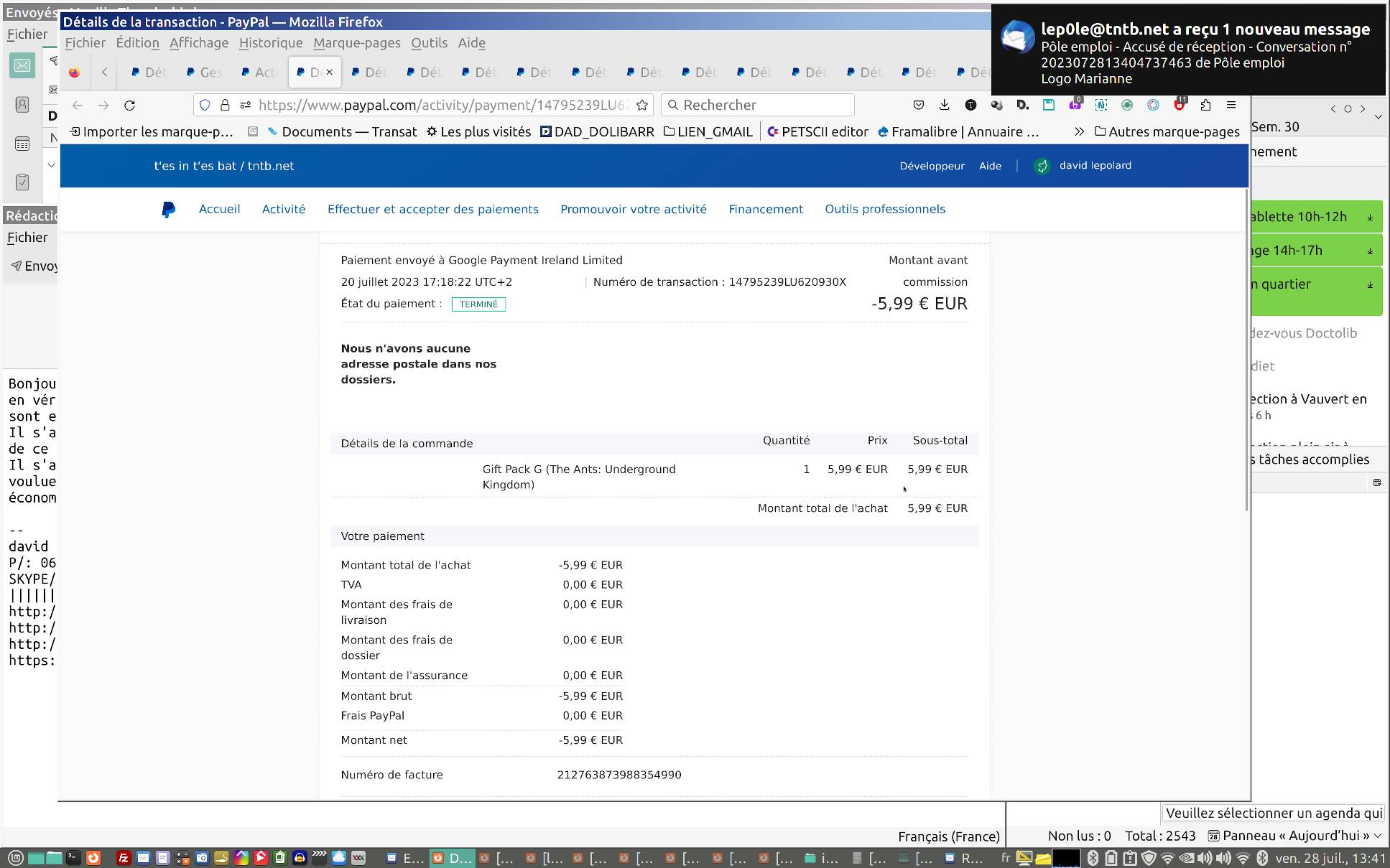Open the Marque-pages menu
Image resolution: width=1390 pixels, height=868 pixels.
(x=356, y=43)
